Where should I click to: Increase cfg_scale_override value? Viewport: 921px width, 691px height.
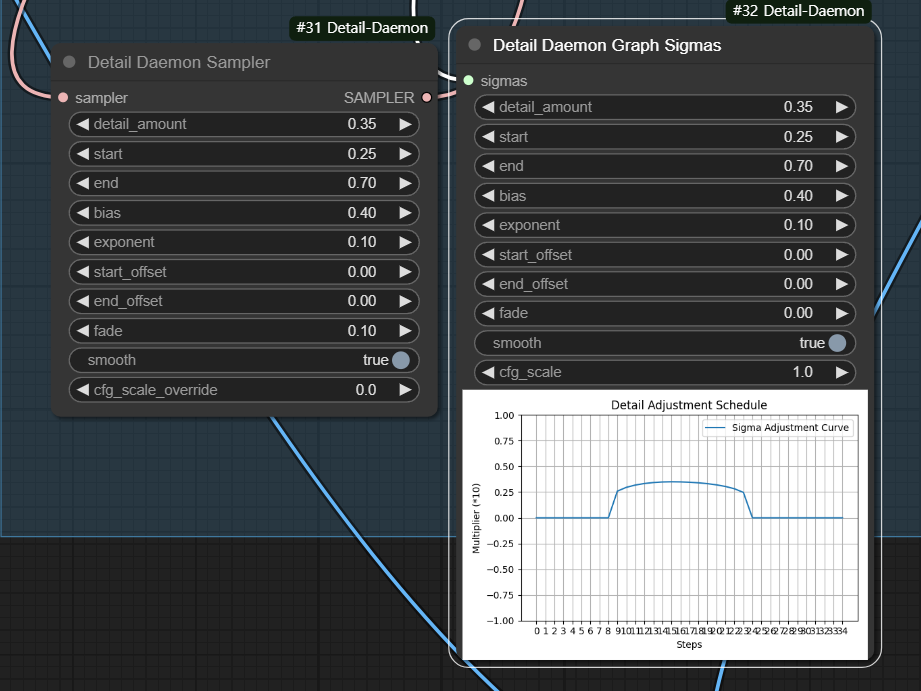[x=405, y=390]
